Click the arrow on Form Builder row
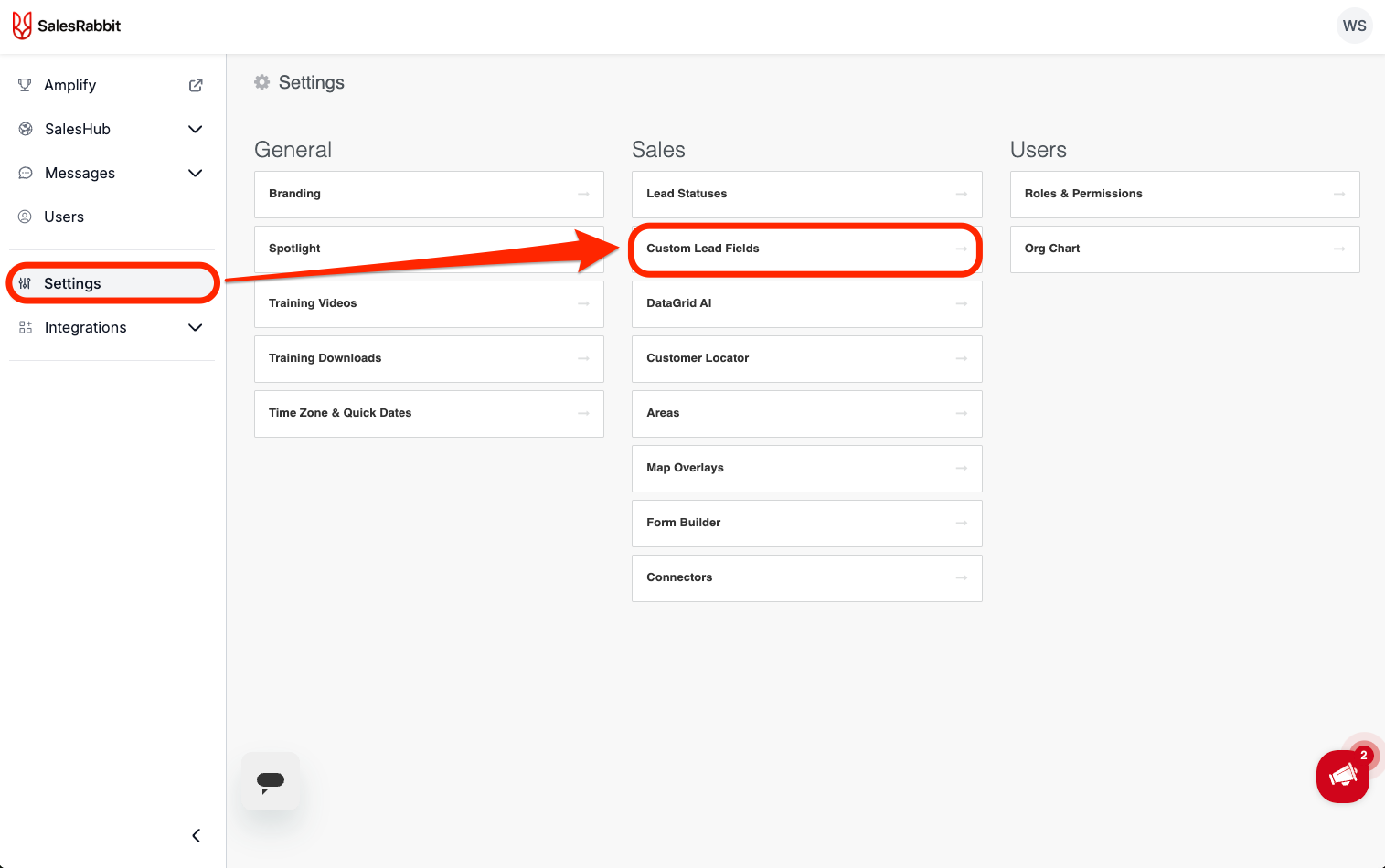The height and width of the screenshot is (868, 1385). pyautogui.click(x=962, y=523)
